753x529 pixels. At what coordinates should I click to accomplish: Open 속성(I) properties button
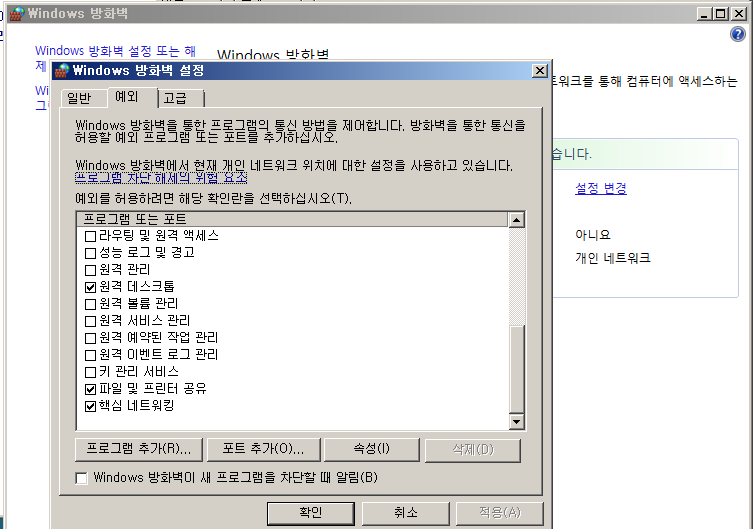[x=372, y=449]
